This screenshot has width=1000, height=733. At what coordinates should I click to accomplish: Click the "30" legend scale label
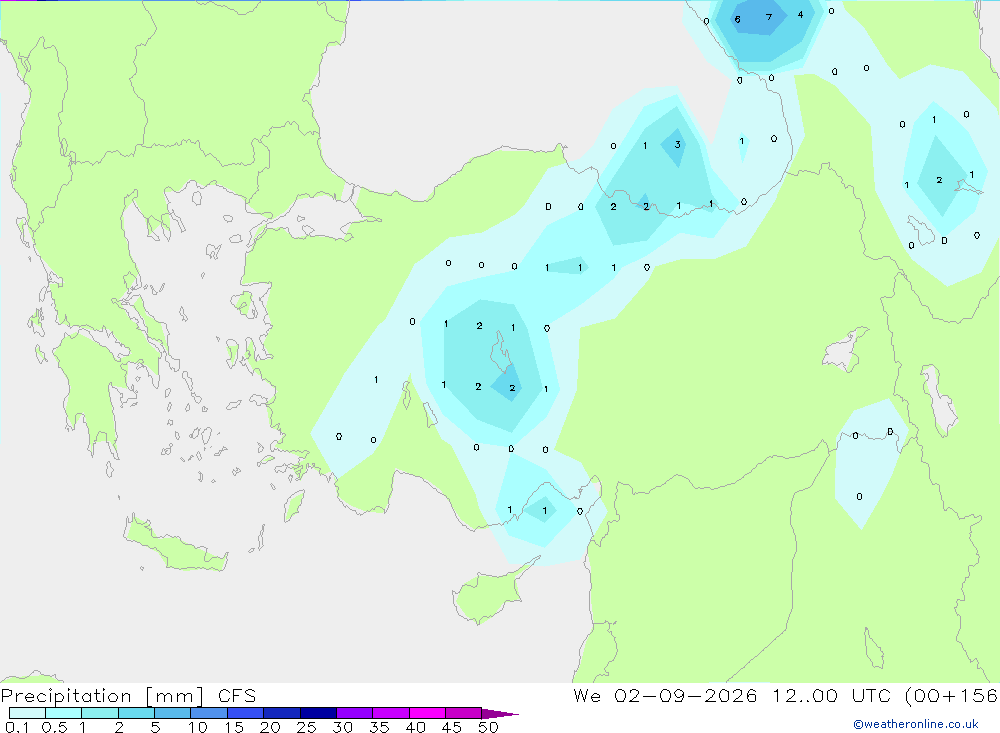point(342,727)
